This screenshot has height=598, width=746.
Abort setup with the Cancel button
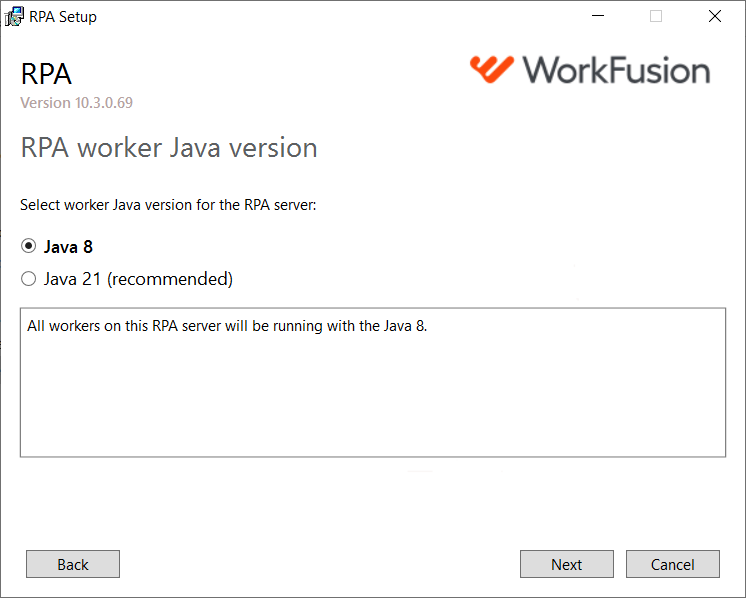point(673,564)
